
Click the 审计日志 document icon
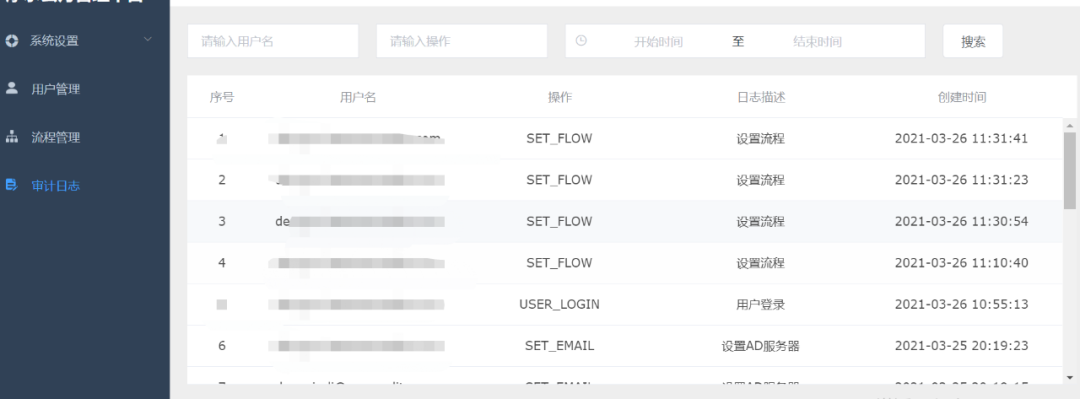[12, 185]
